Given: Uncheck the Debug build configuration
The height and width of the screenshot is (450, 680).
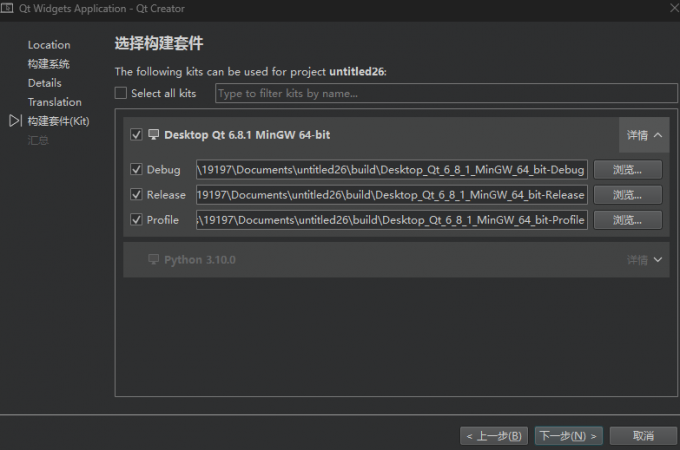Looking at the screenshot, I should coord(137,170).
